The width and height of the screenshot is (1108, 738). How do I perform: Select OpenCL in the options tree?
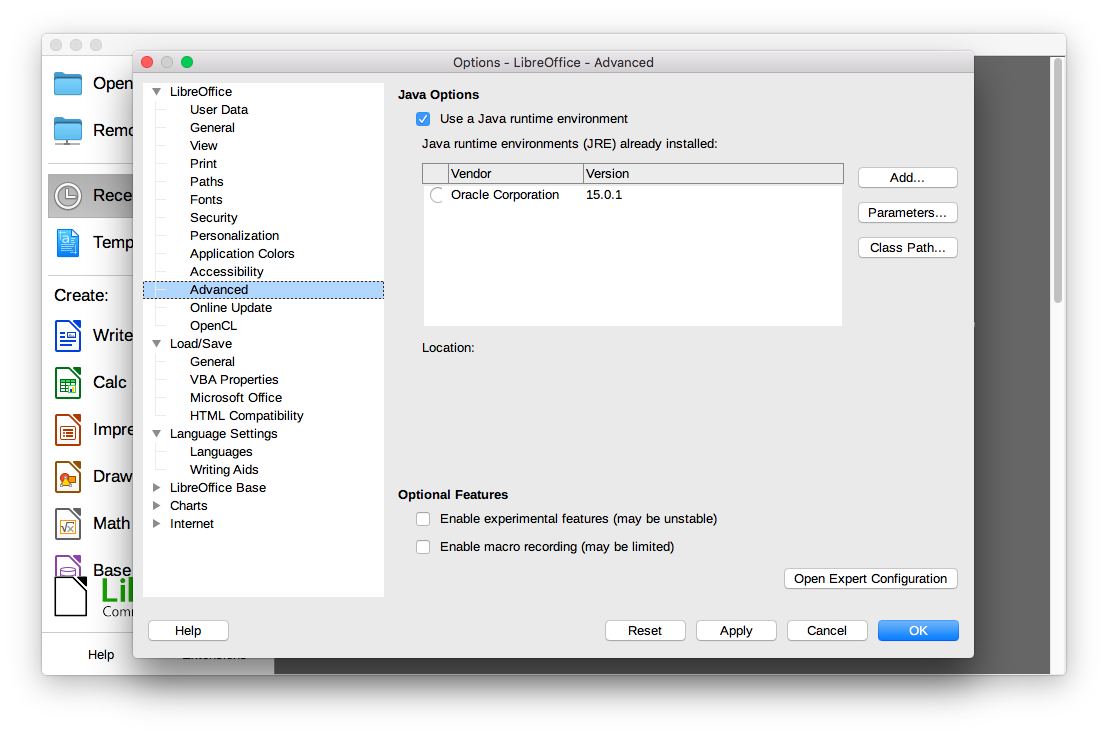[213, 326]
